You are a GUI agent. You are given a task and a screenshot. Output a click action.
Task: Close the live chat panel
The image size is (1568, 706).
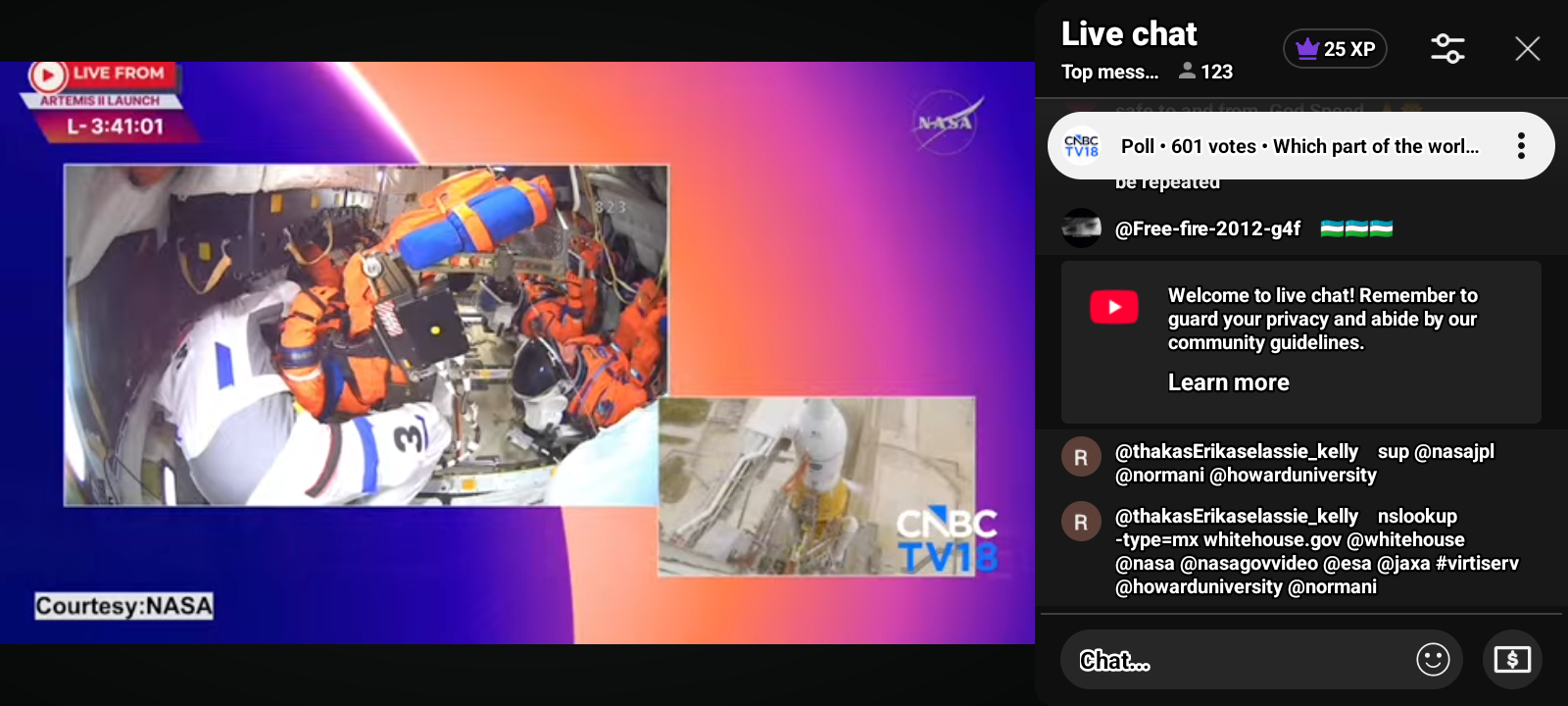[1527, 49]
